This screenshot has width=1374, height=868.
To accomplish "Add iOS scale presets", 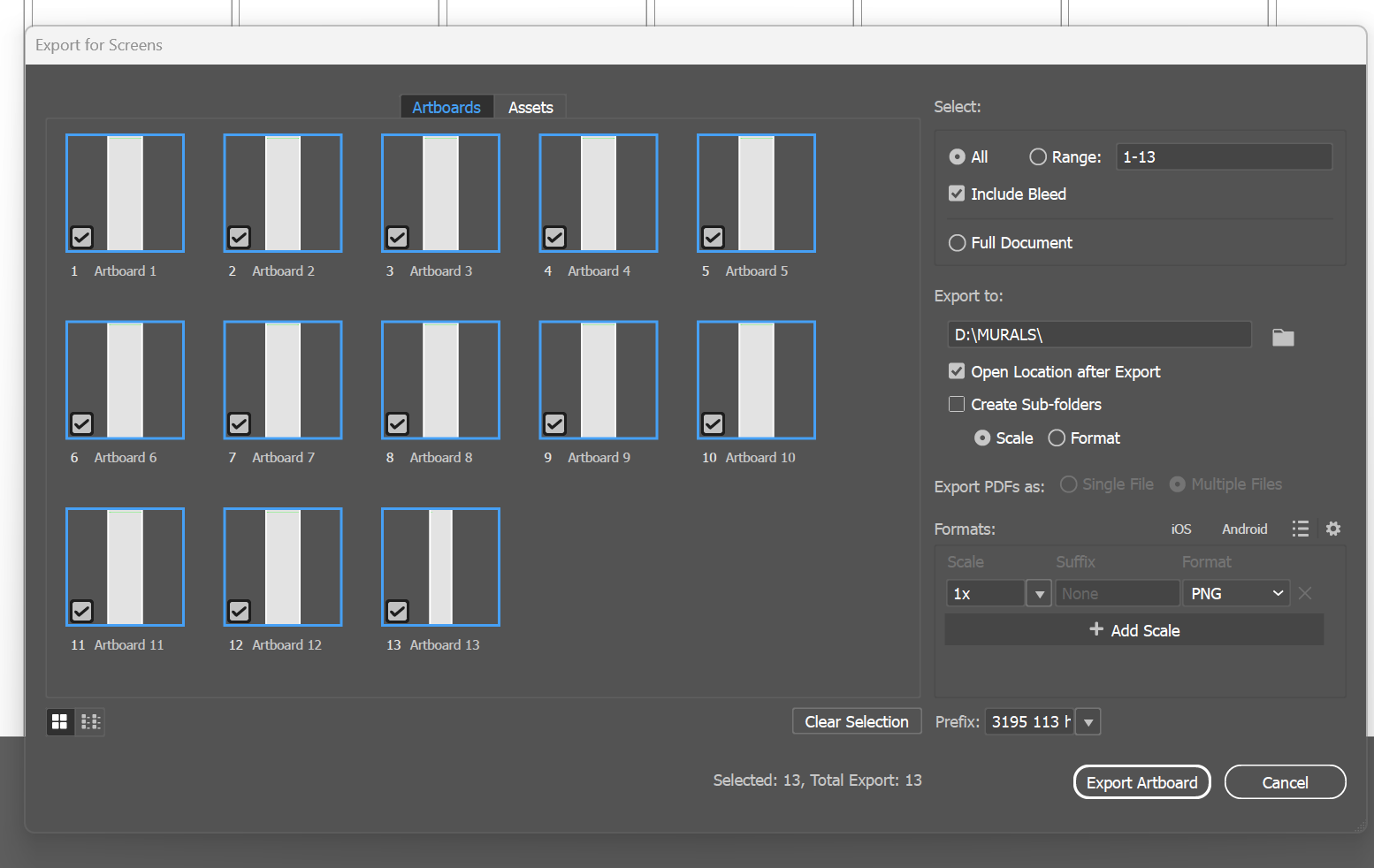I will (x=1181, y=529).
